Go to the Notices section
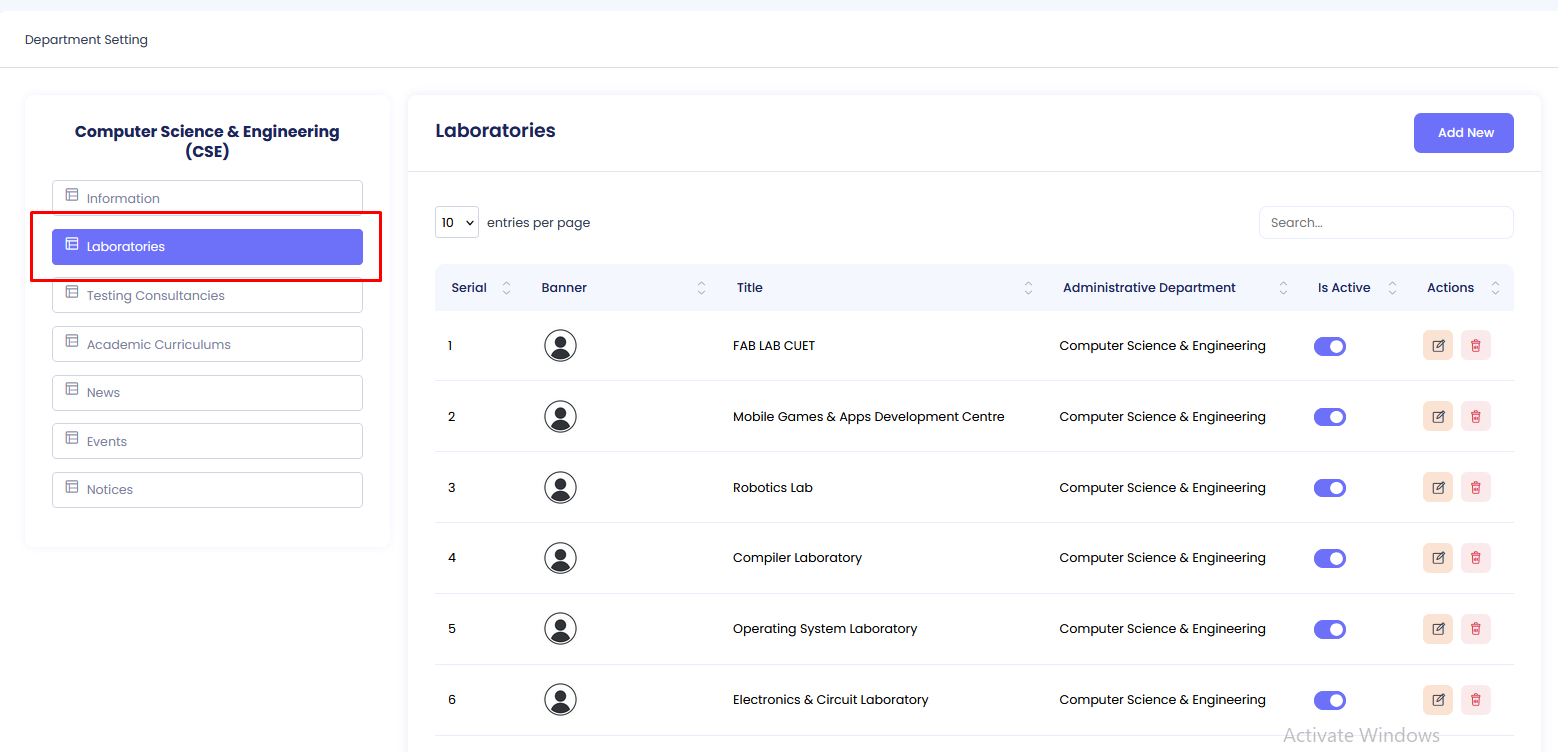Viewport: 1558px width, 752px height. (x=207, y=490)
